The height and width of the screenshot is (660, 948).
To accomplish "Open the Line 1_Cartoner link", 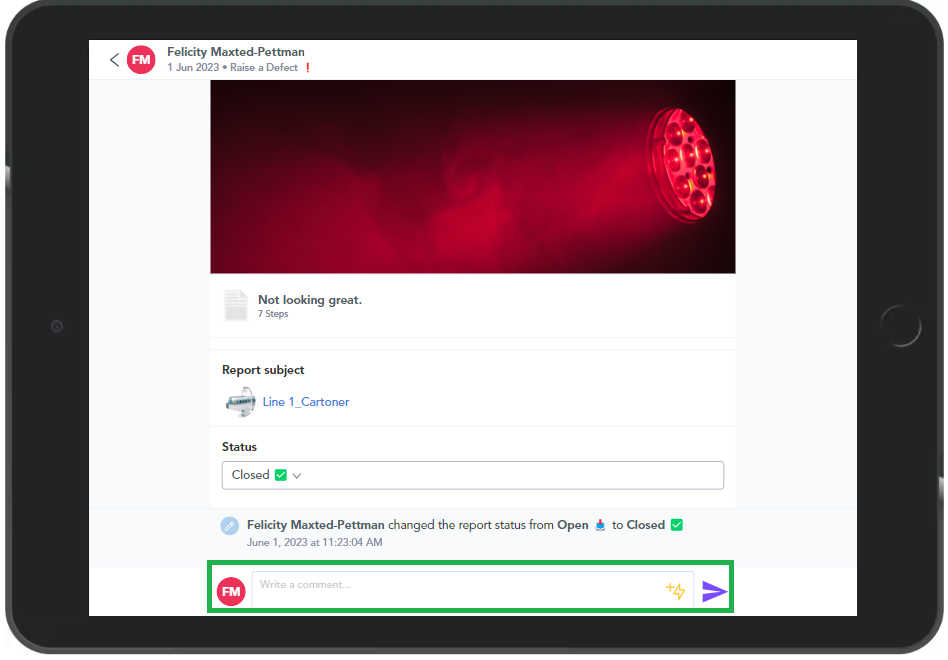I will [x=306, y=402].
